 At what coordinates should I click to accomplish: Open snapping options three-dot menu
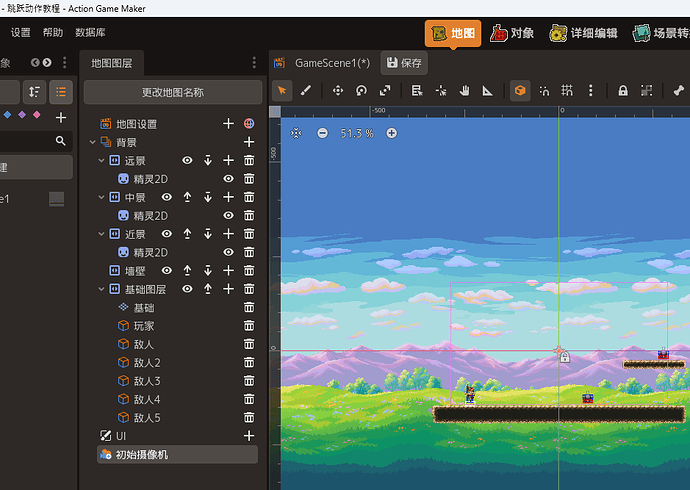point(591,91)
